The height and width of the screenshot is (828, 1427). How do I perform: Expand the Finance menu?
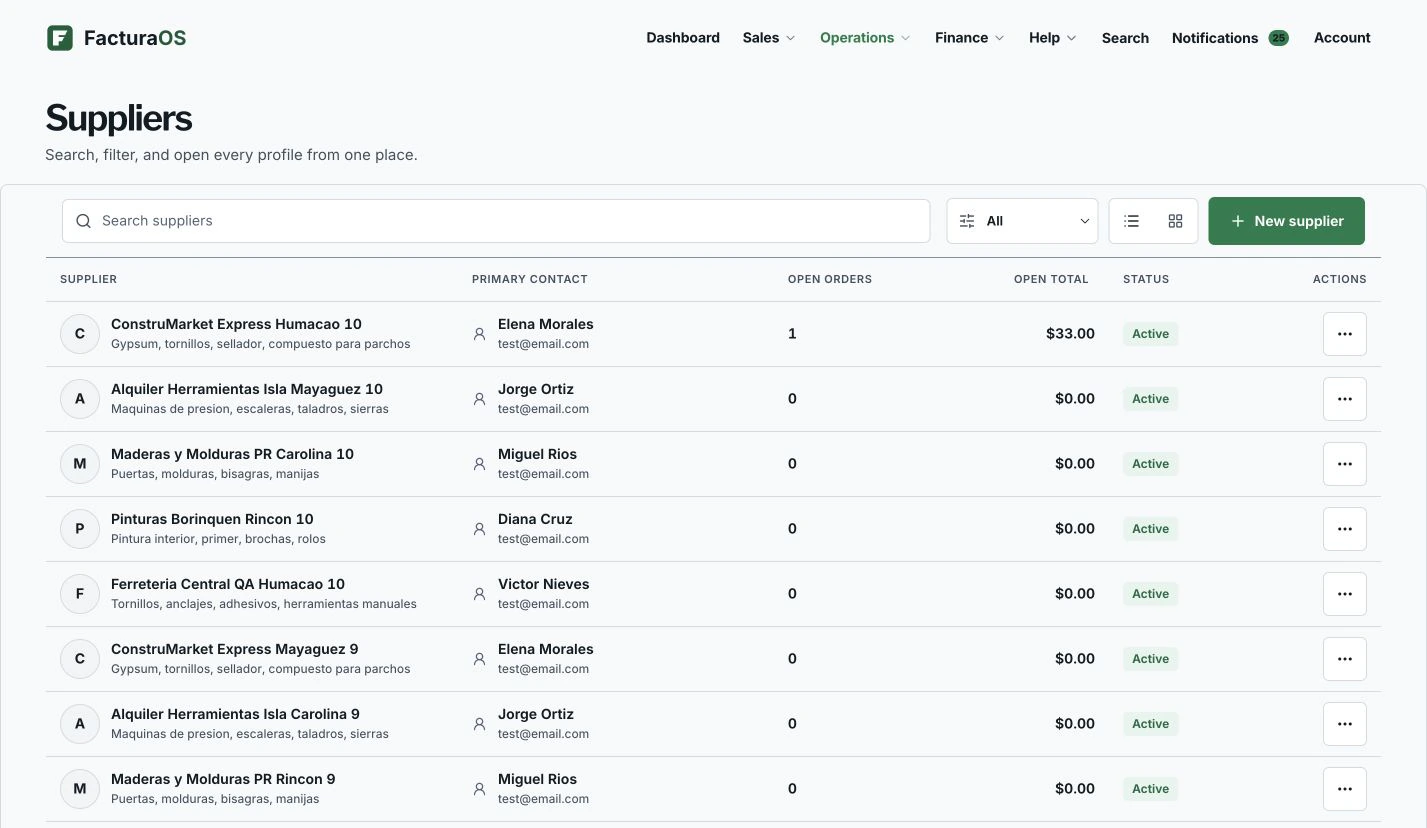coord(969,38)
